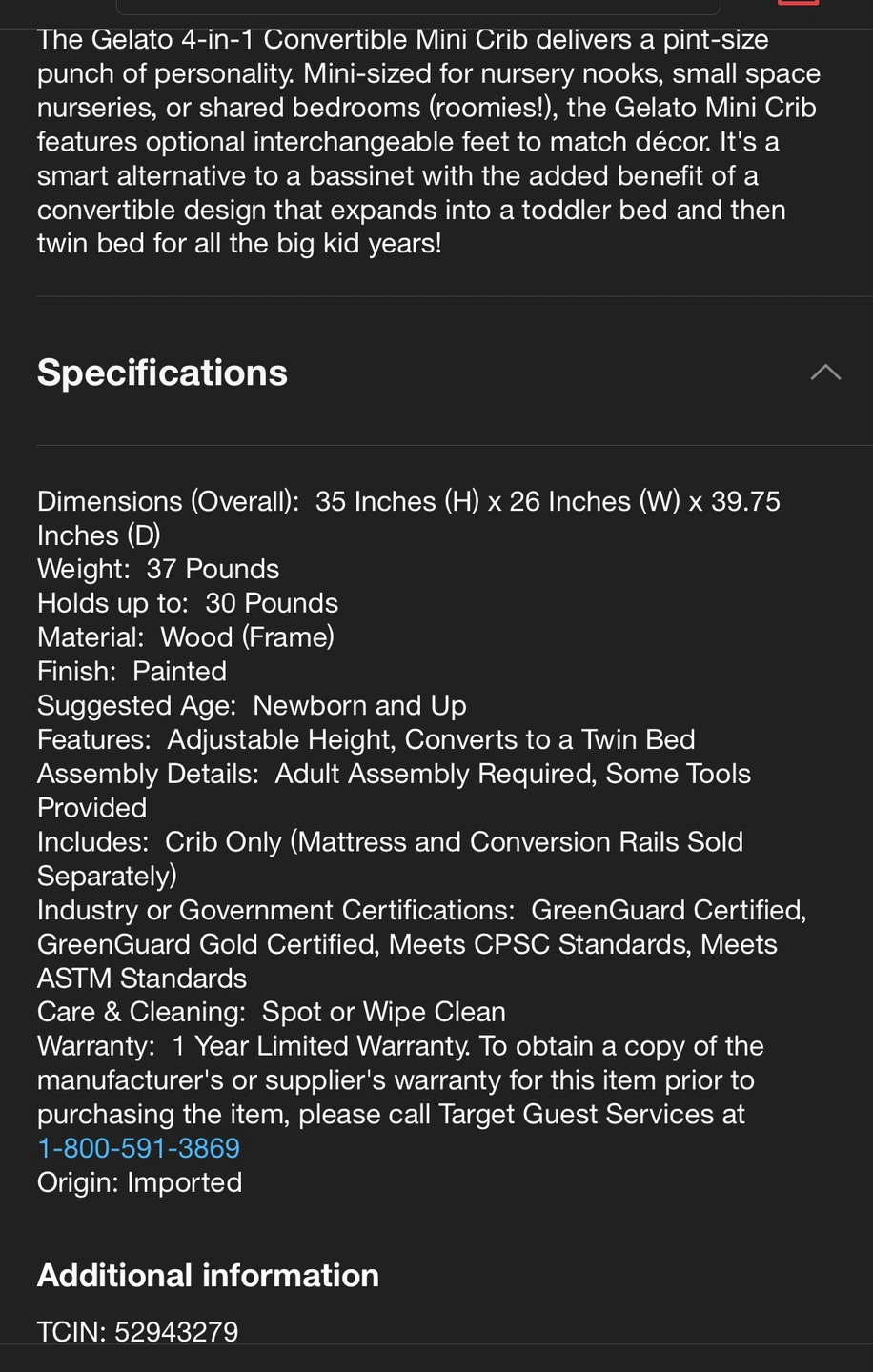Tap the Assembly Details specification text

394,791
